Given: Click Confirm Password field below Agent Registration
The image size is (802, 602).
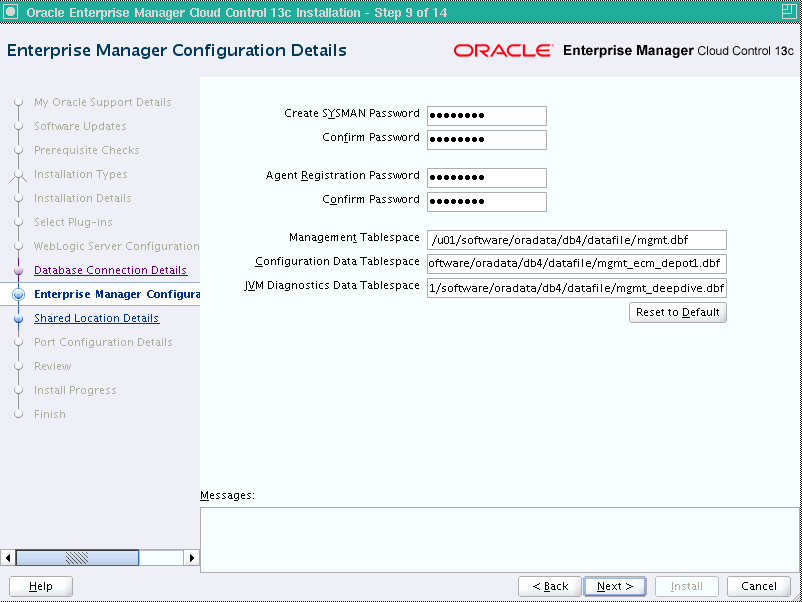Looking at the screenshot, I should pos(486,202).
